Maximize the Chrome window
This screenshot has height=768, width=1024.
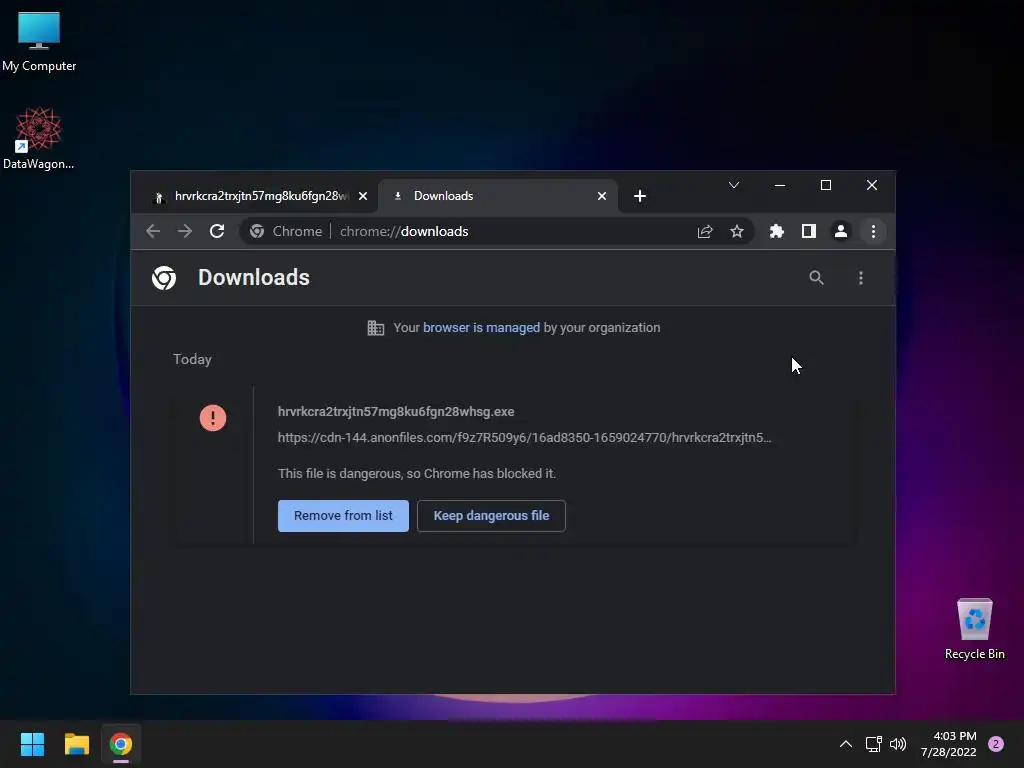click(x=825, y=185)
